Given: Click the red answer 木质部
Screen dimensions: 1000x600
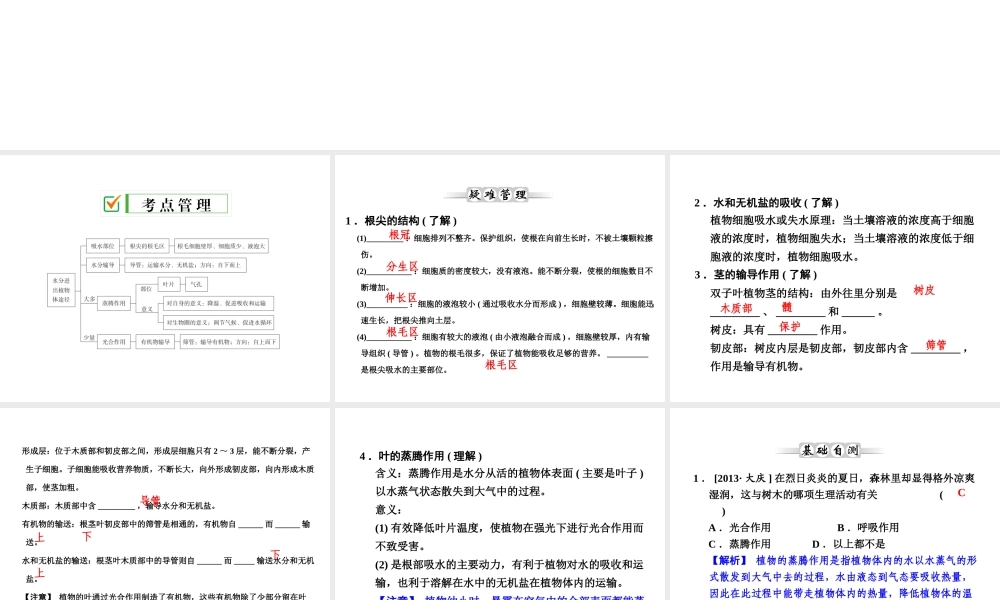Looking at the screenshot, I should (x=736, y=308).
